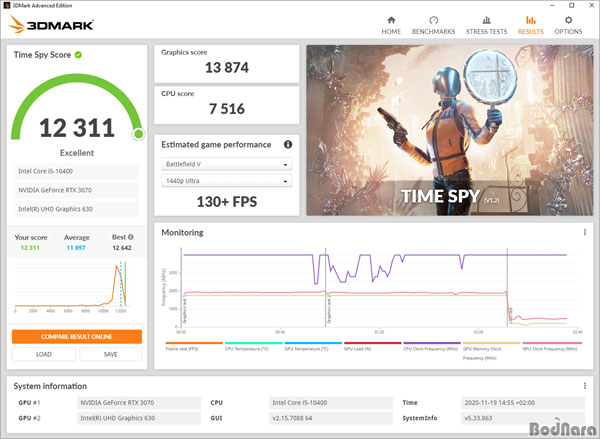Viewport: 600px width, 439px height.
Task: Switch to the RESULTS tab label
Action: click(x=531, y=31)
